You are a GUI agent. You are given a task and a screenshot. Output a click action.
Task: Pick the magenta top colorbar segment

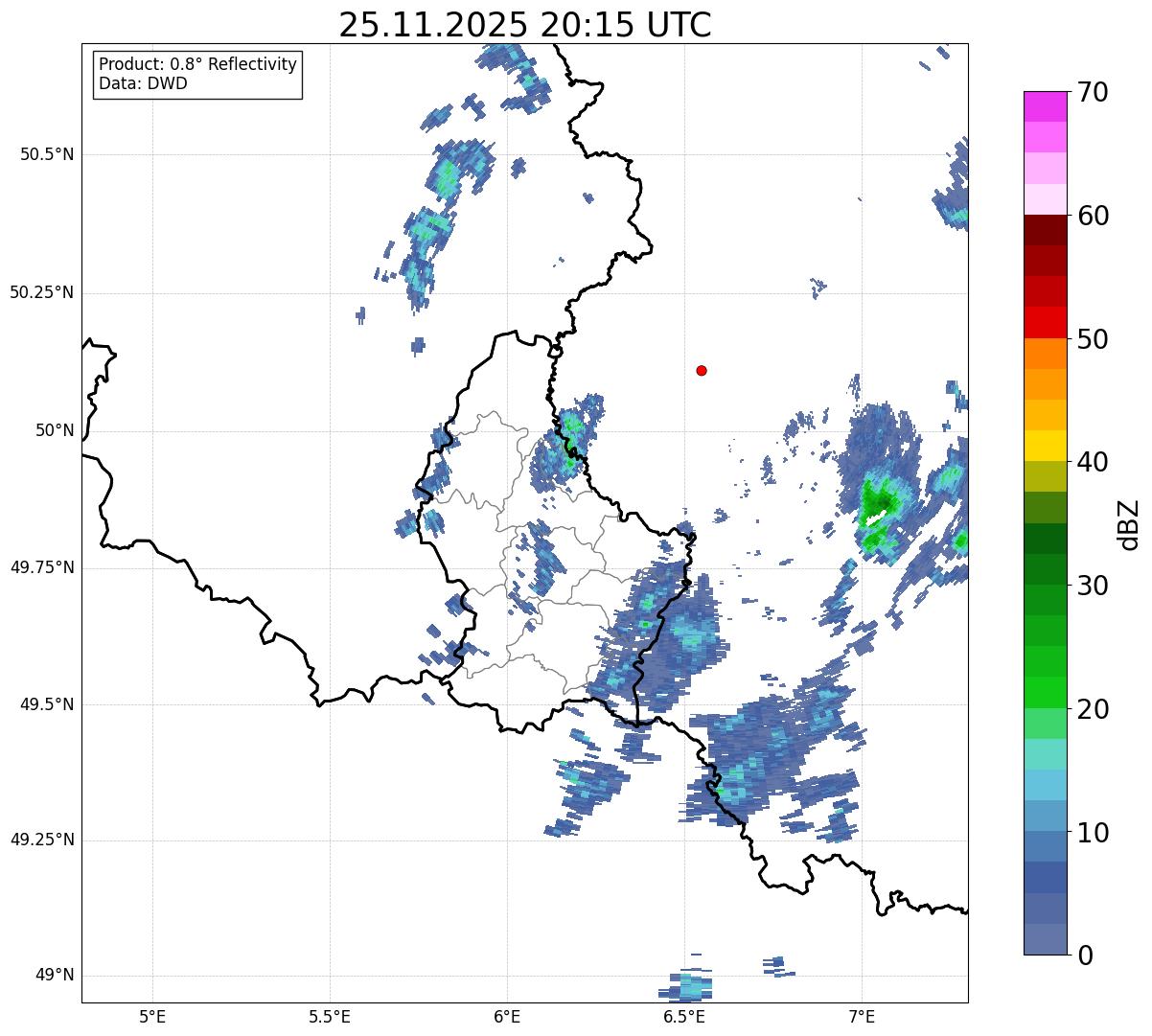coord(1046,106)
